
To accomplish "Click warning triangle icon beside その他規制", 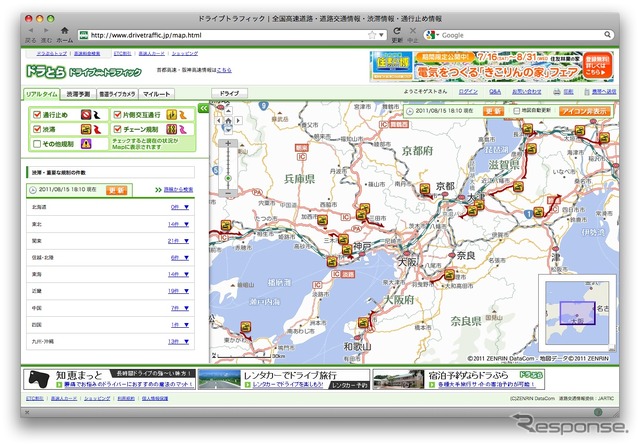I will click(x=86, y=144).
